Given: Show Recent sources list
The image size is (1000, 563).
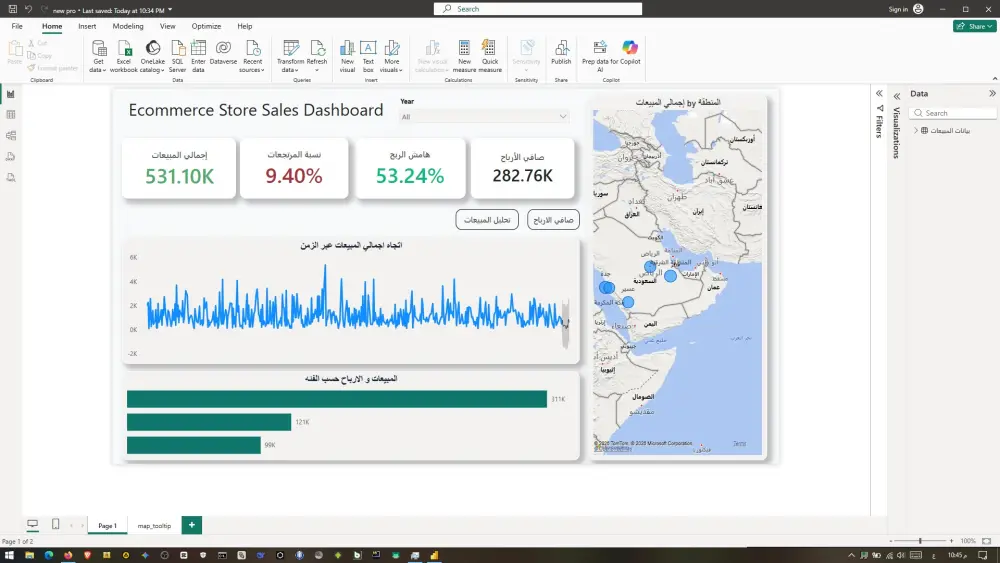Looking at the screenshot, I should (x=253, y=56).
